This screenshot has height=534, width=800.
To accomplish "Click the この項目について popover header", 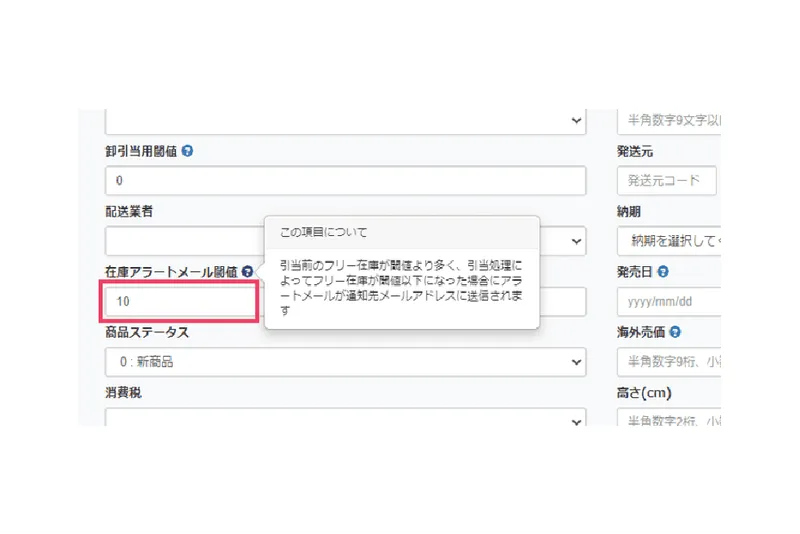I will pyautogui.click(x=402, y=233).
